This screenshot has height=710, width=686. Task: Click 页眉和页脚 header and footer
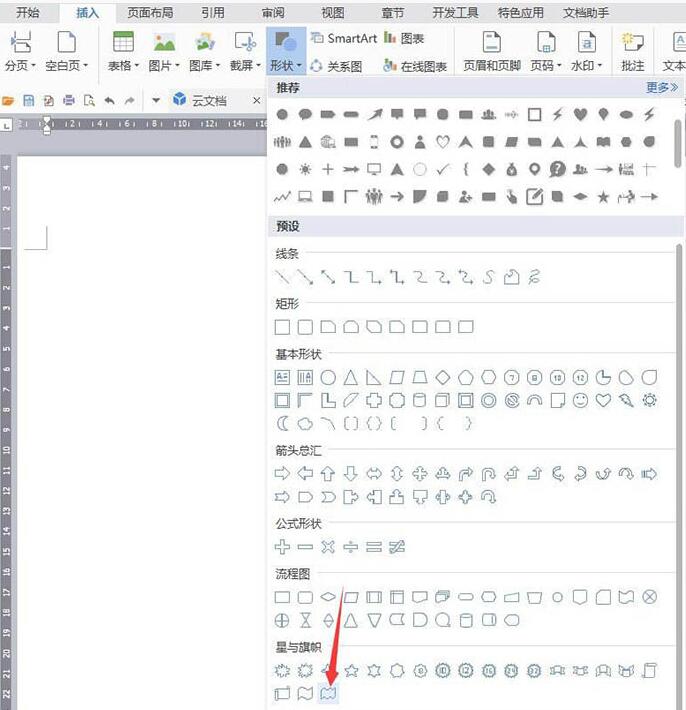(x=492, y=51)
